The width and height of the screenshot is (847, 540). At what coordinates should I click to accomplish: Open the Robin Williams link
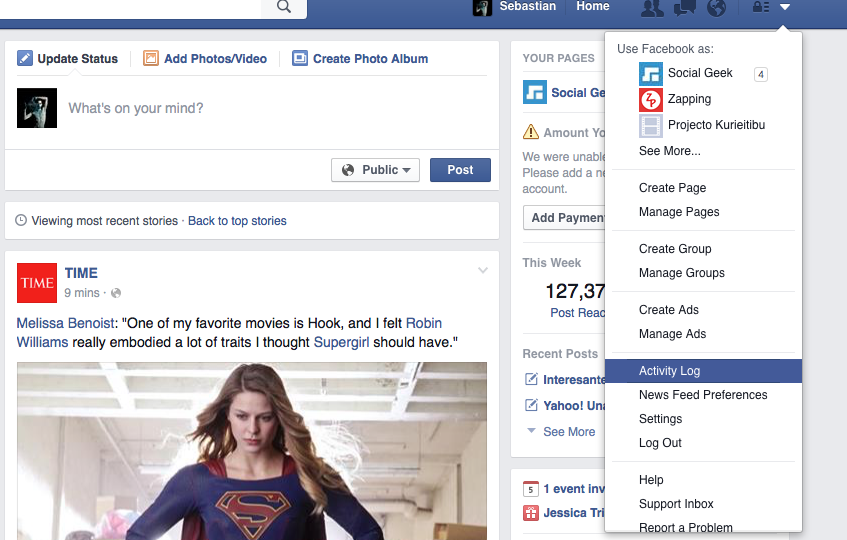(x=424, y=323)
